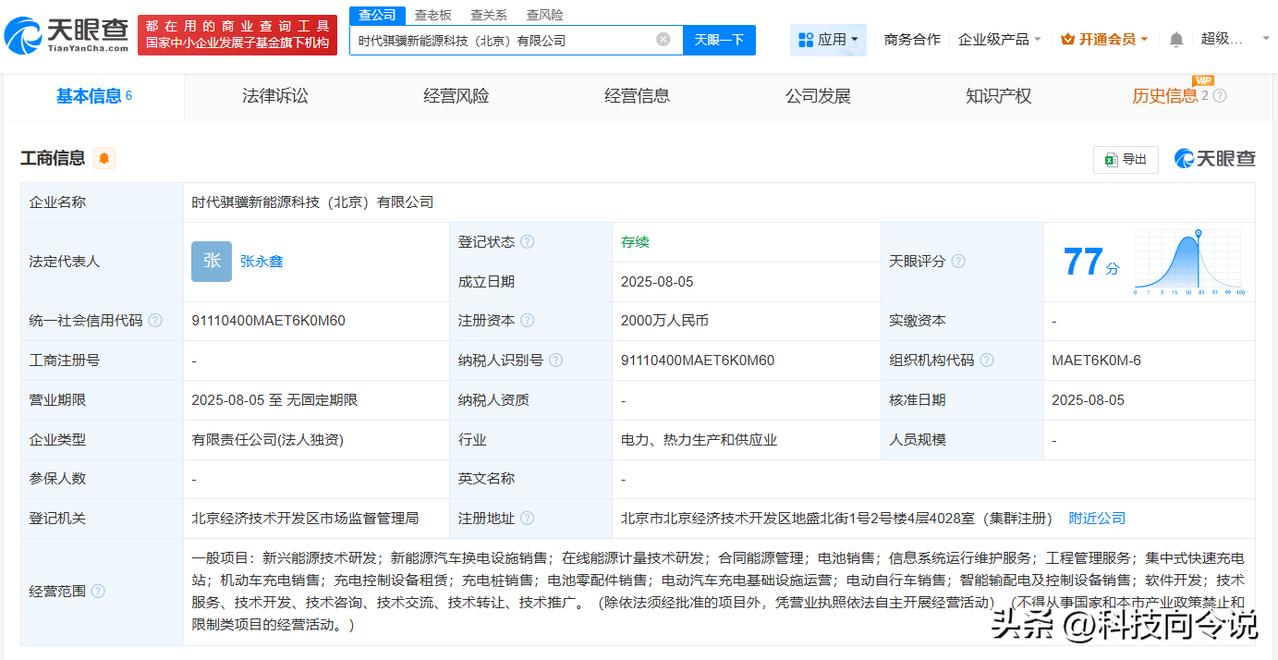Click the TianYanCha logo
Screen dimensions: 1278x660
point(67,35)
